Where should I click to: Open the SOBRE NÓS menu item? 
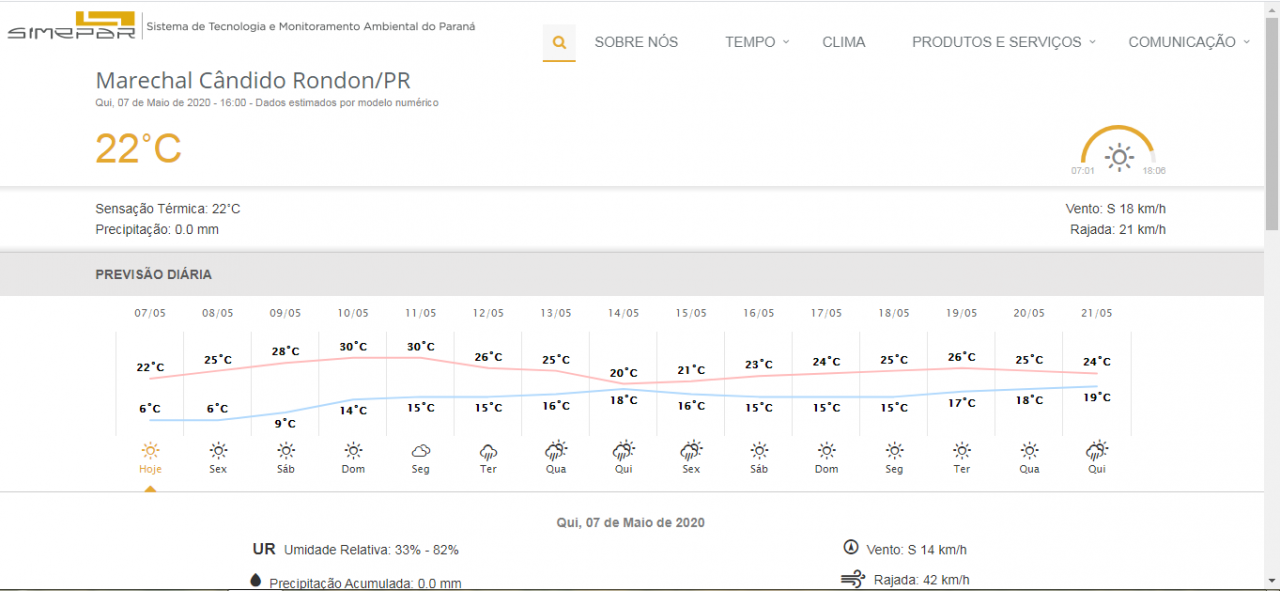(636, 42)
